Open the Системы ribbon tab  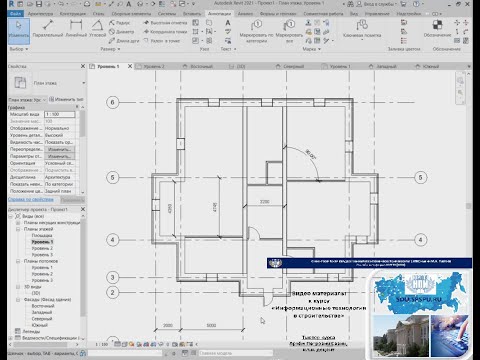click(167, 14)
